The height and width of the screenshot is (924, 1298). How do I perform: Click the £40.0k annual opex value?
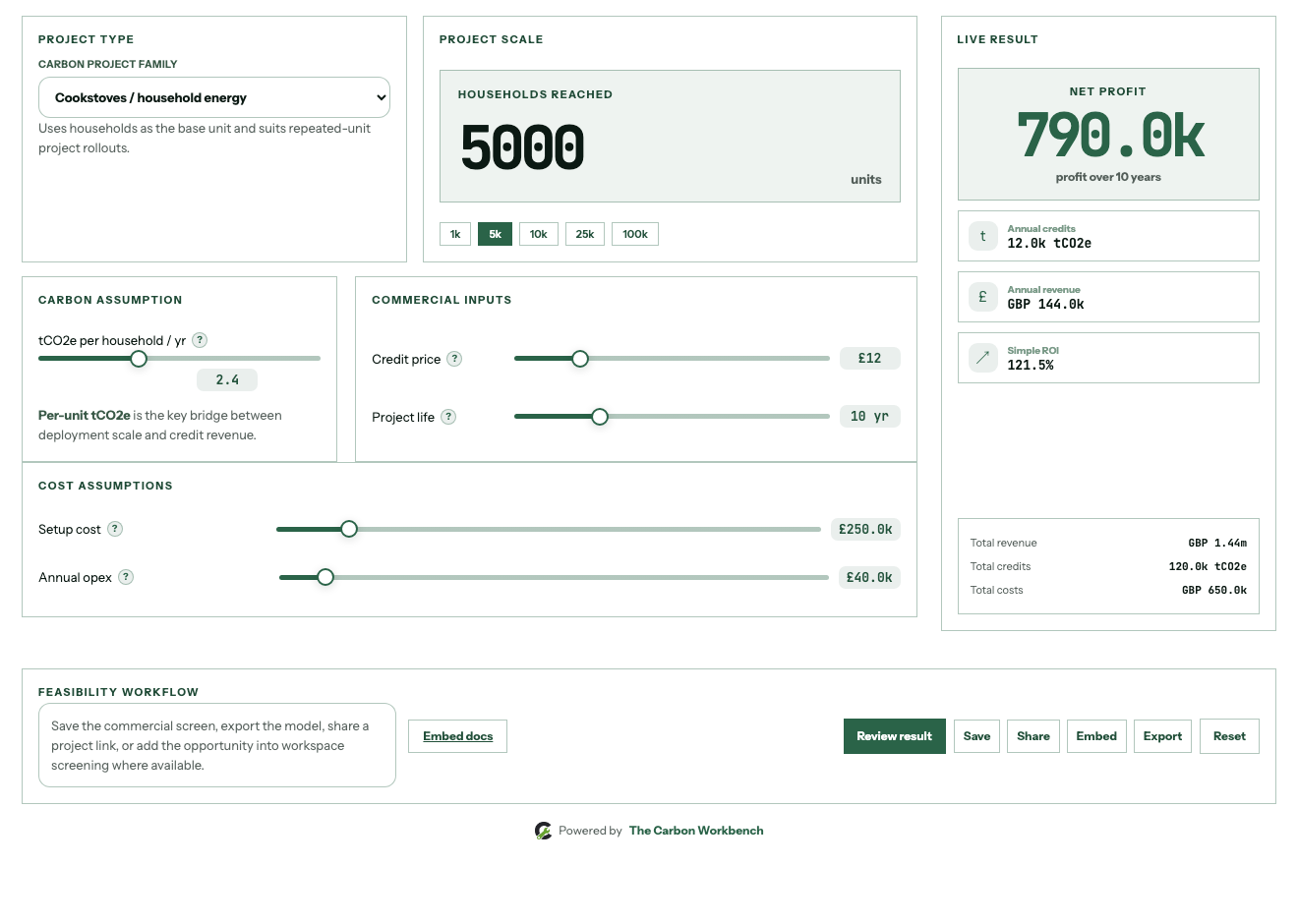[x=869, y=577]
